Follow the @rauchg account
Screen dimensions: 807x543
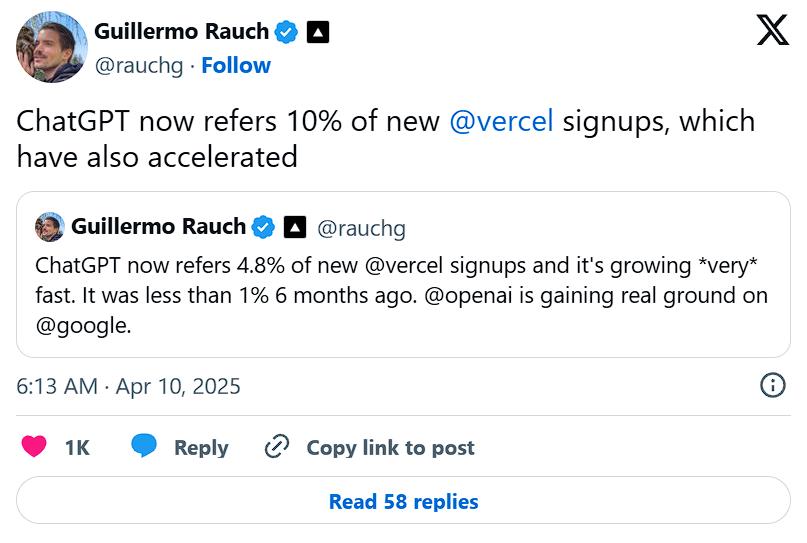[236, 66]
